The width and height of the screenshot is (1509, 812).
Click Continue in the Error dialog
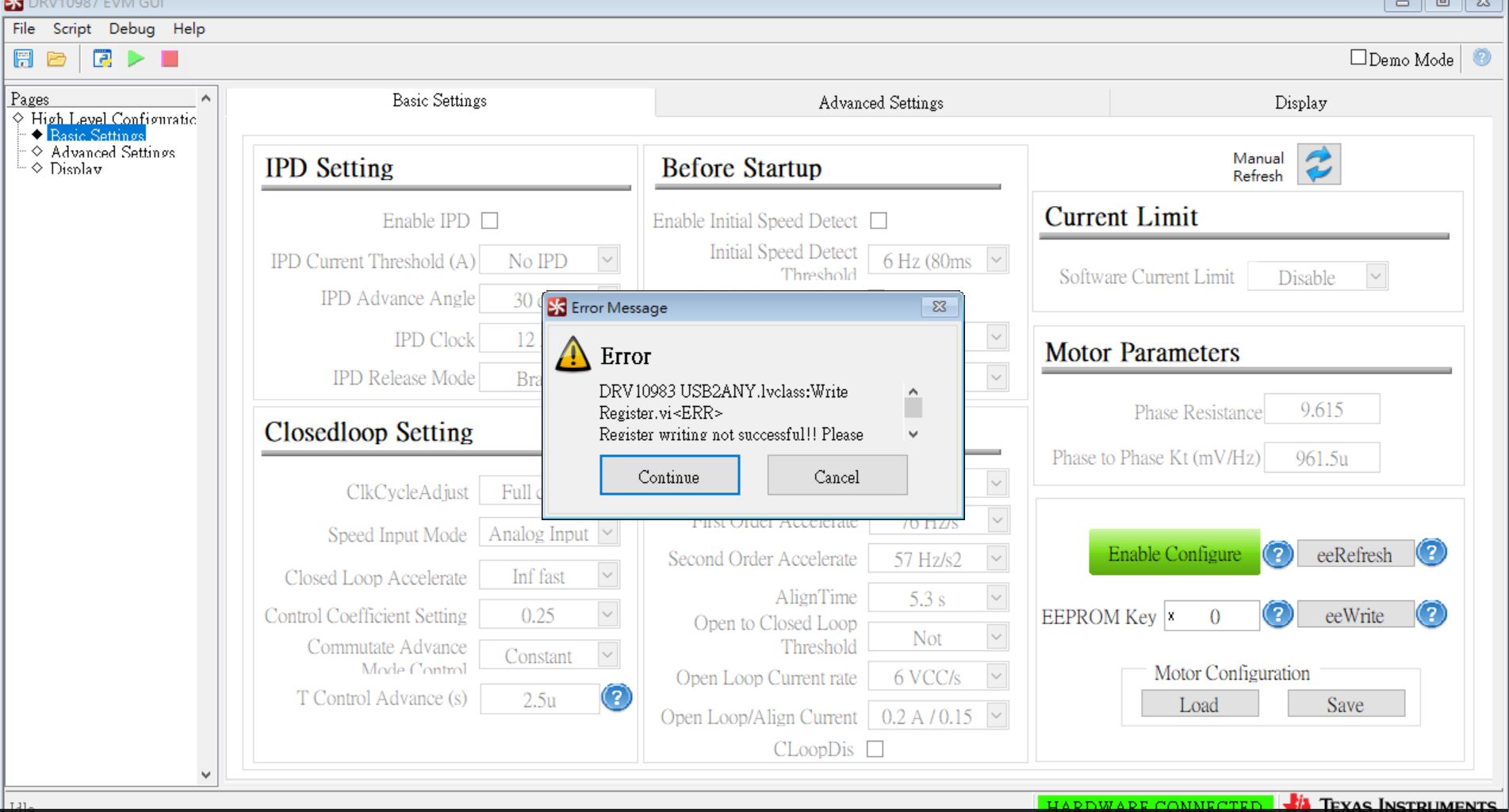click(669, 476)
